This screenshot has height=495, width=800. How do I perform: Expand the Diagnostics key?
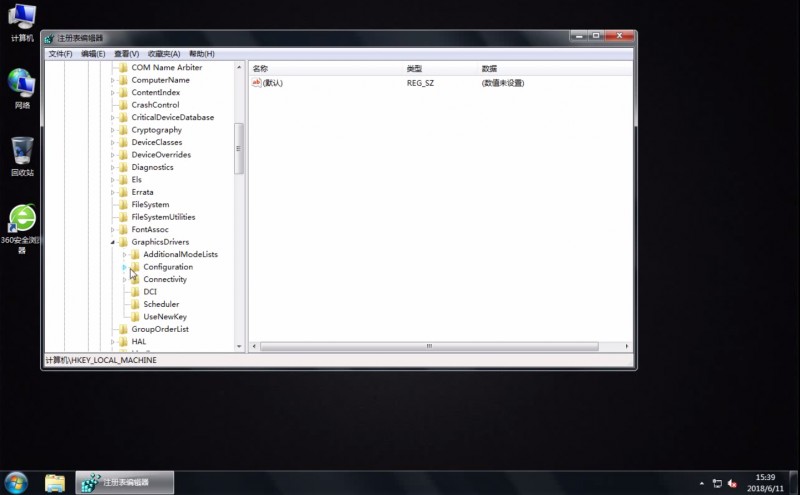(x=113, y=167)
